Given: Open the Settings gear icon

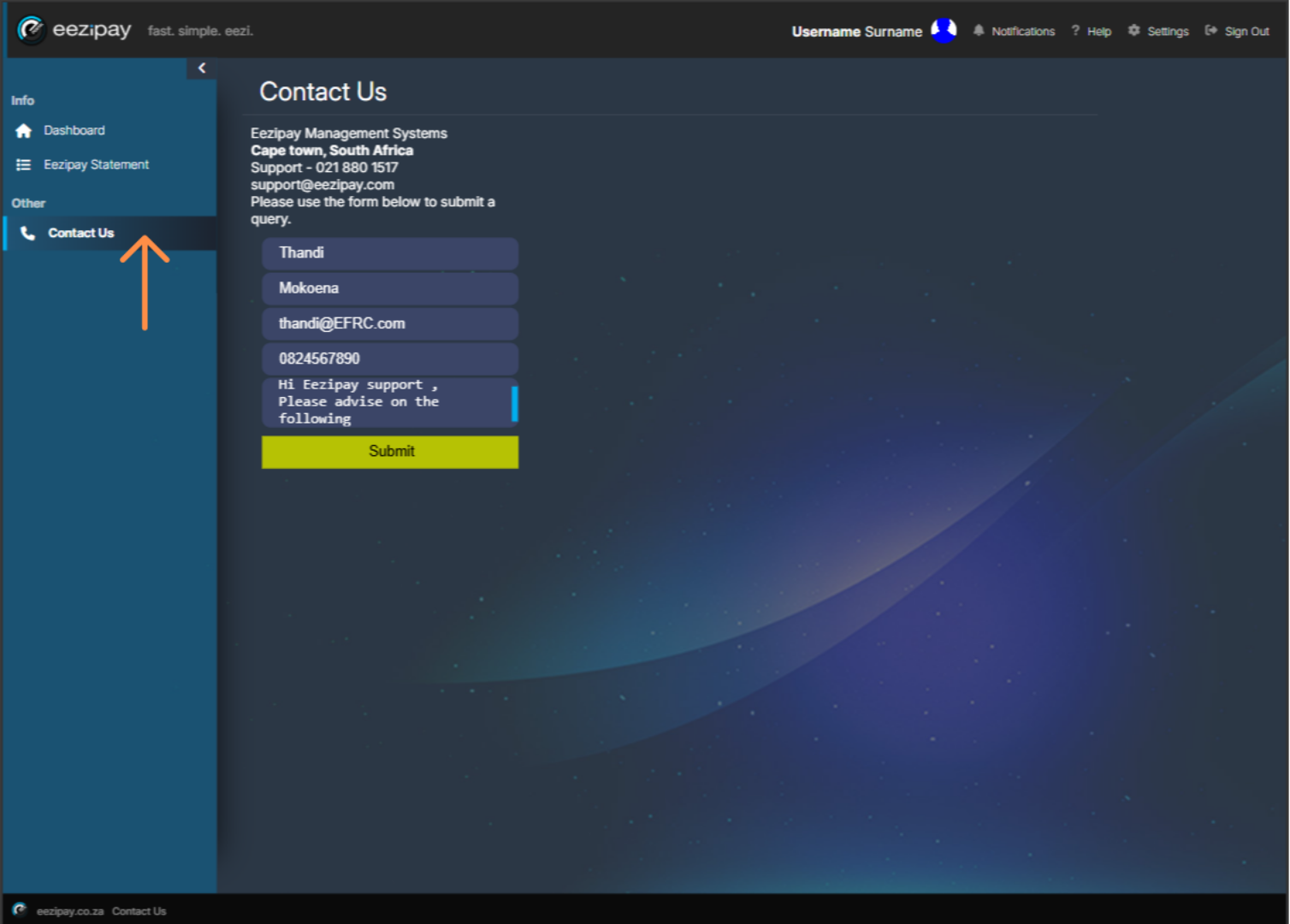Looking at the screenshot, I should [1133, 31].
